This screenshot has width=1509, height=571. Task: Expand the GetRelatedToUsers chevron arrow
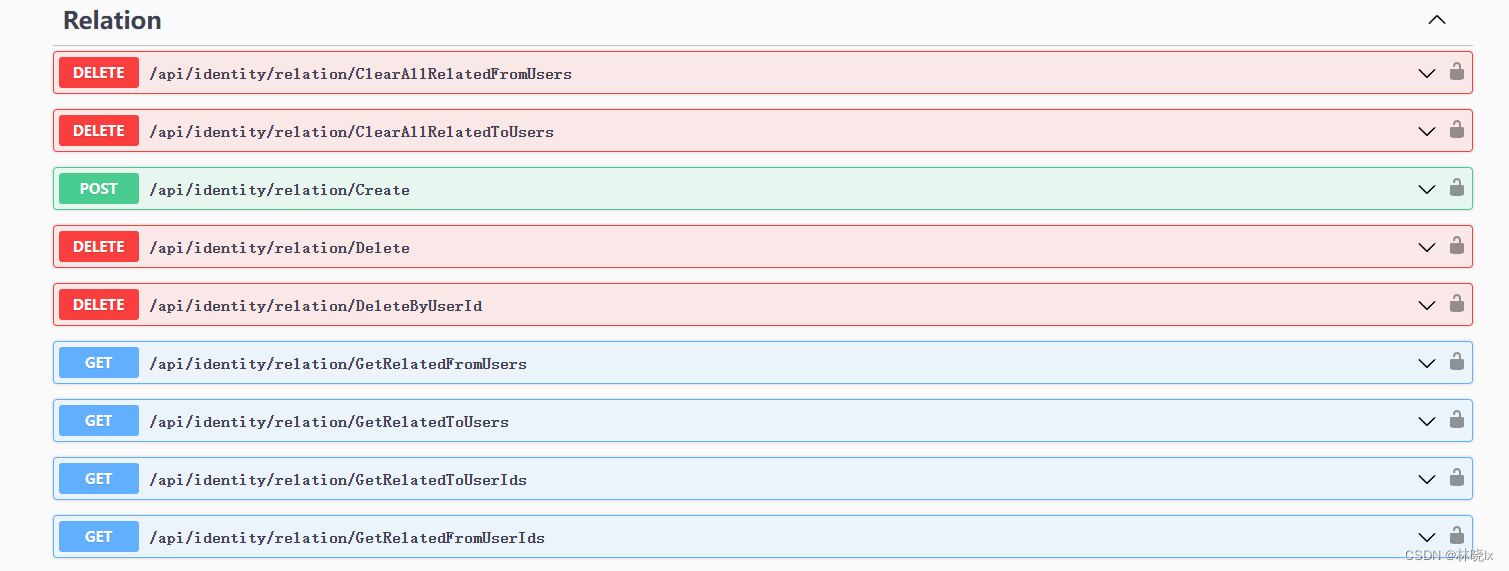[x=1427, y=421]
